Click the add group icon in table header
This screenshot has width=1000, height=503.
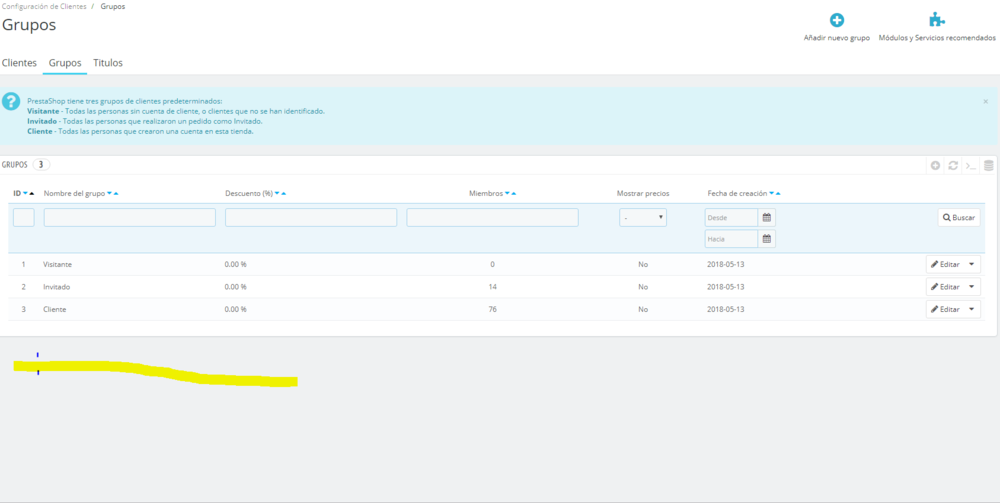[x=935, y=166]
